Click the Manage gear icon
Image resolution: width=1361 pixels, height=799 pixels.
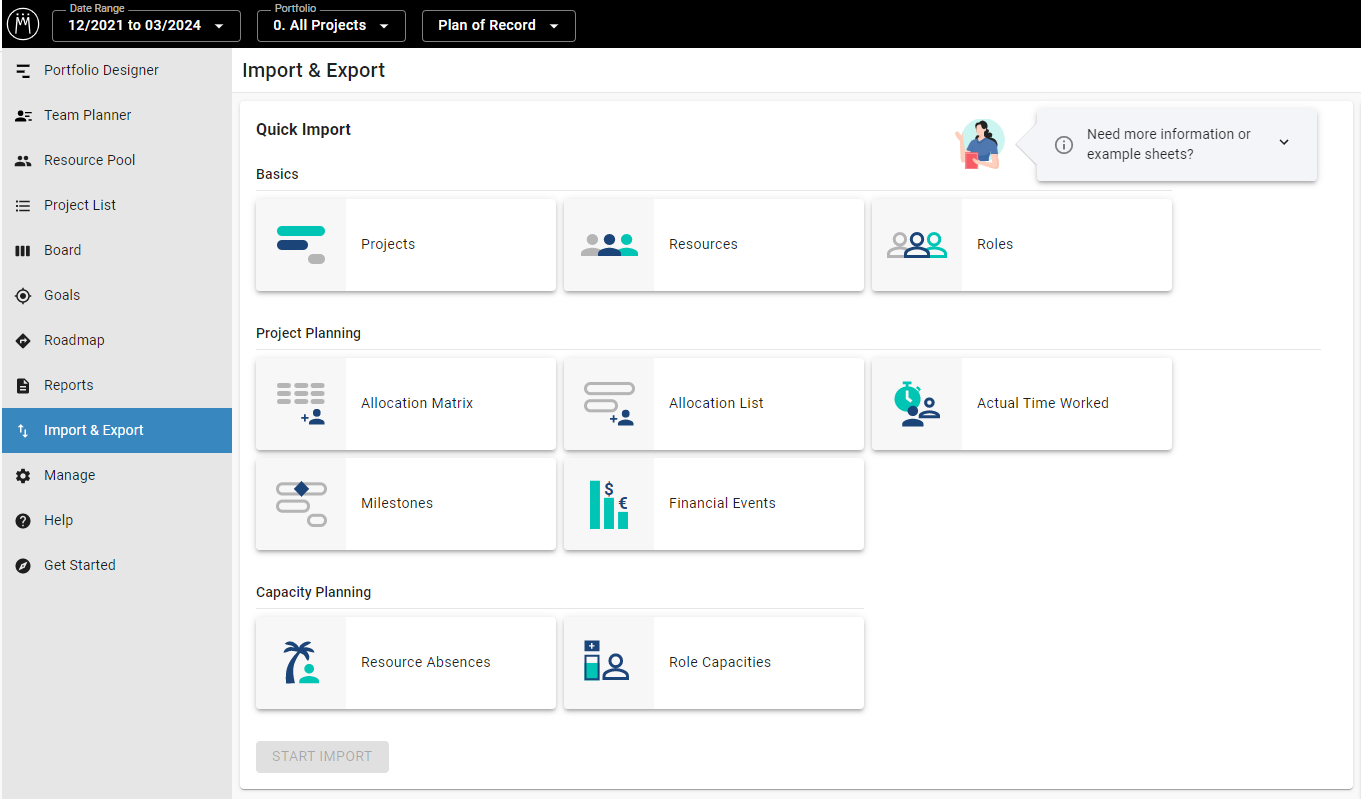tap(23, 476)
